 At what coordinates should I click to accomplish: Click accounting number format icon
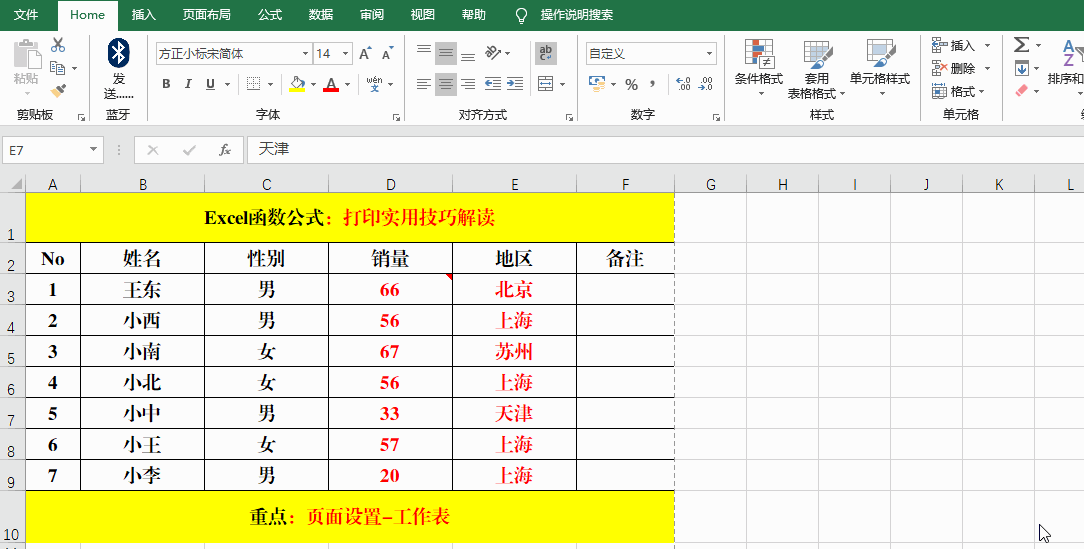tap(597, 84)
